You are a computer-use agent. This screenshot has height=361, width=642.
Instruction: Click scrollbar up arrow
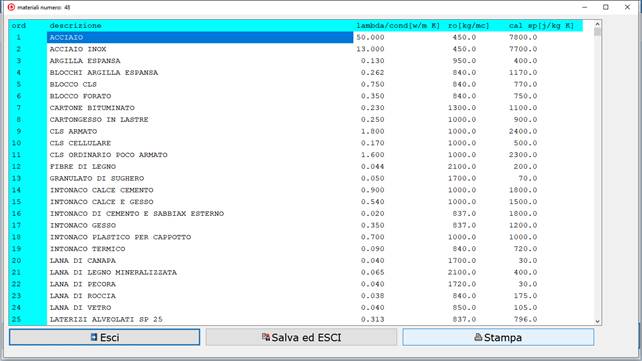pyautogui.click(x=597, y=25)
